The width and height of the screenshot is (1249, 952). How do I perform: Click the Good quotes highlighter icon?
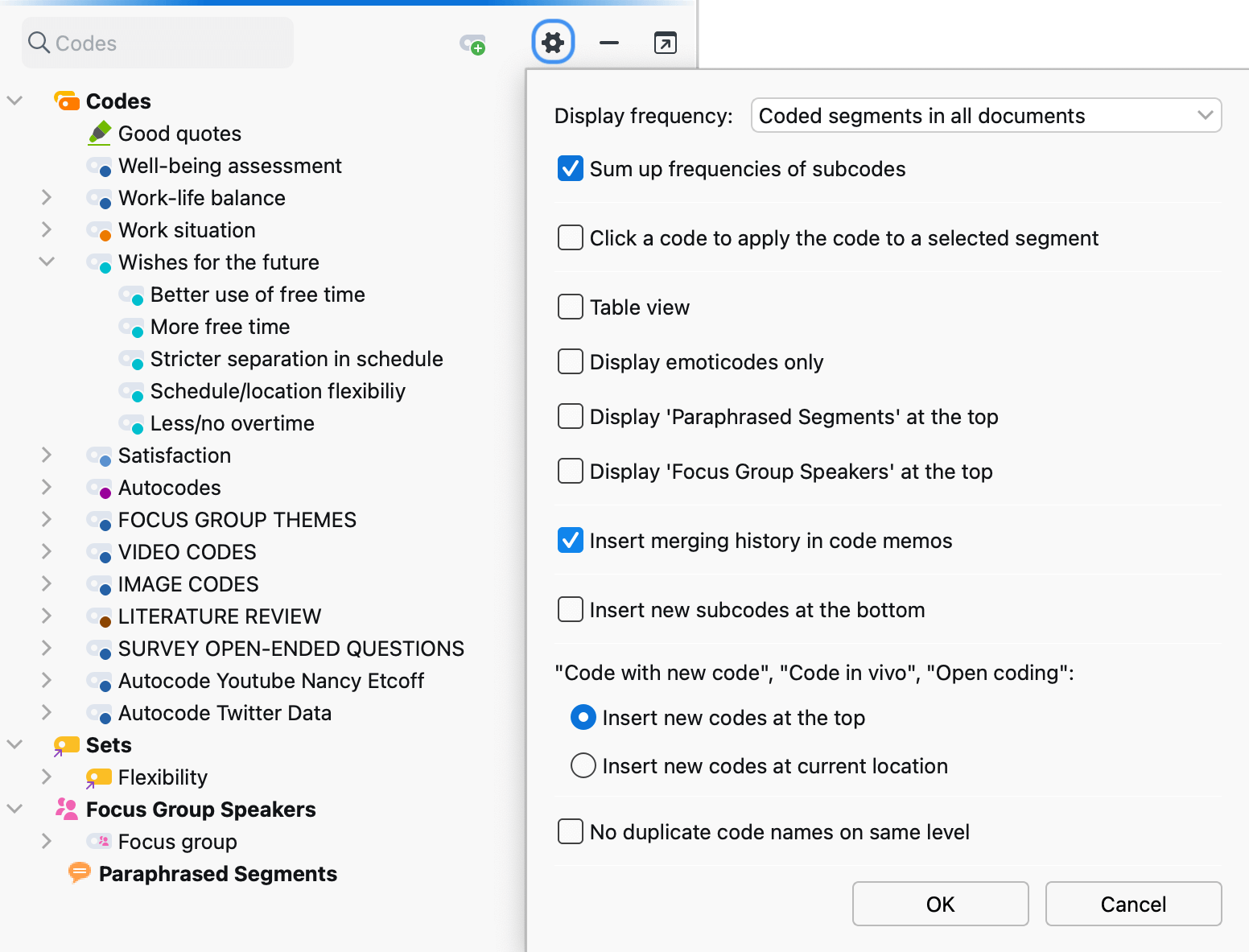point(100,133)
